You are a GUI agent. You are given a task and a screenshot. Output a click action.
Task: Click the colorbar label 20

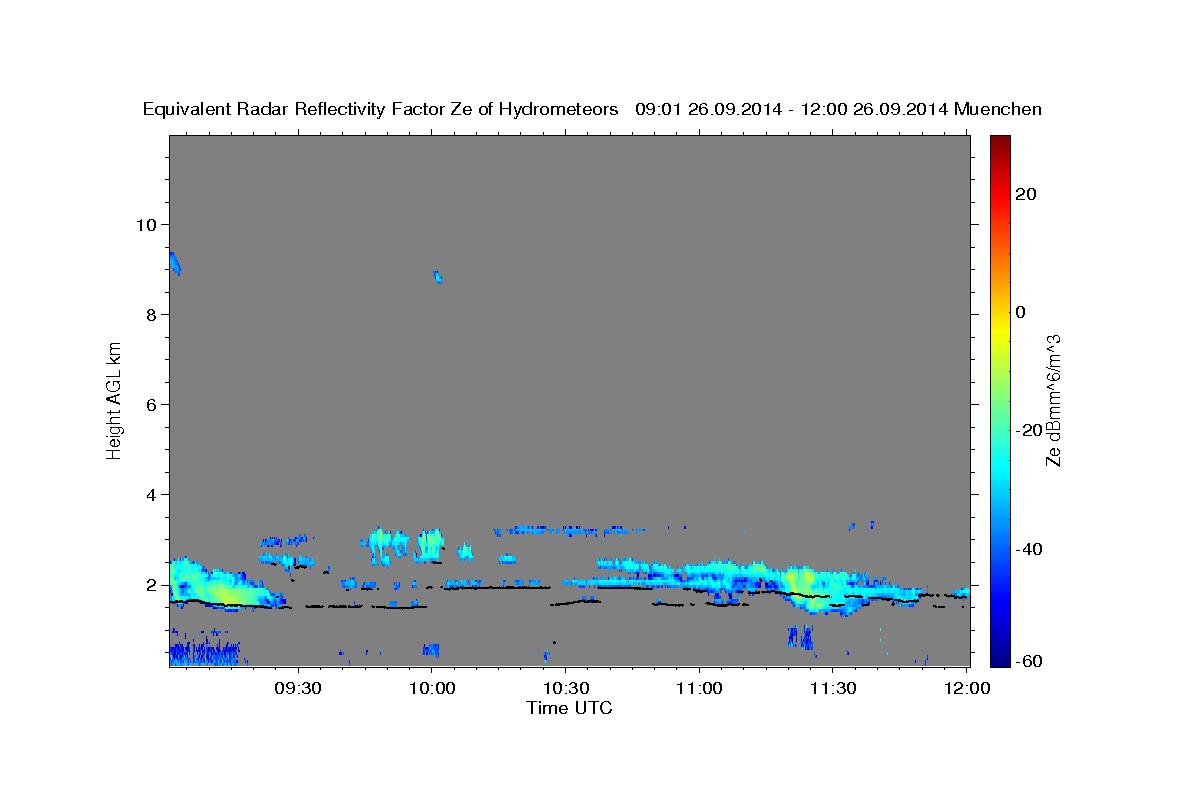coord(1025,194)
